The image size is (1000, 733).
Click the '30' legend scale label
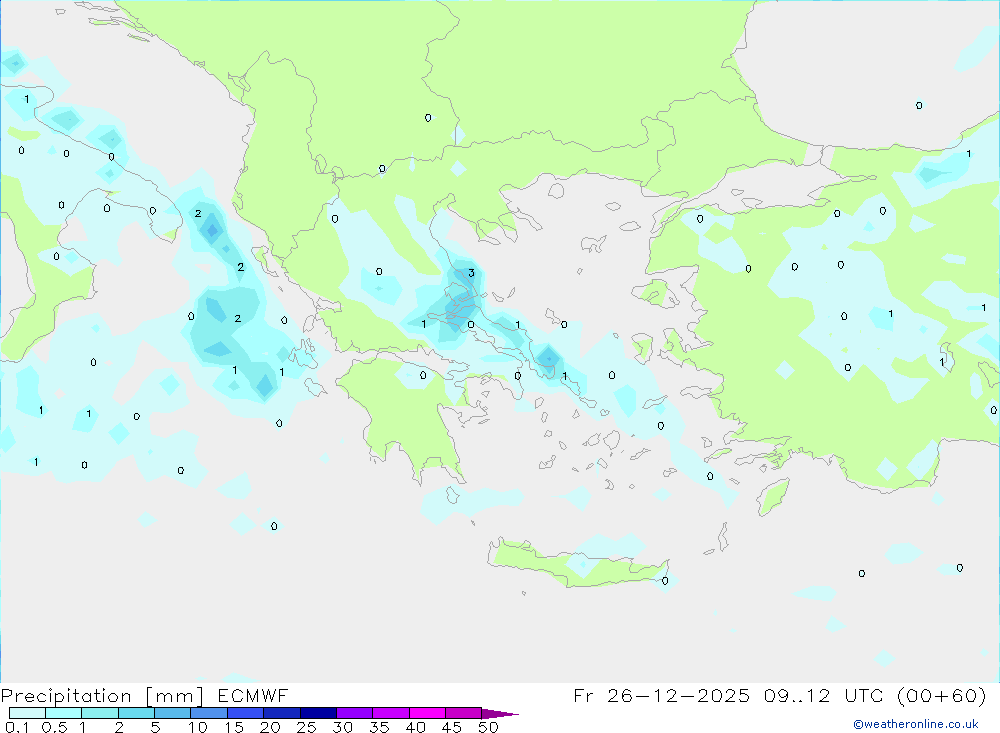click(343, 727)
